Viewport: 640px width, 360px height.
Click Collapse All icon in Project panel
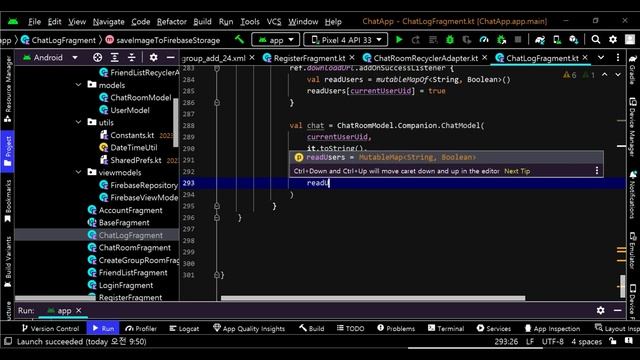pyautogui.click(x=131, y=58)
